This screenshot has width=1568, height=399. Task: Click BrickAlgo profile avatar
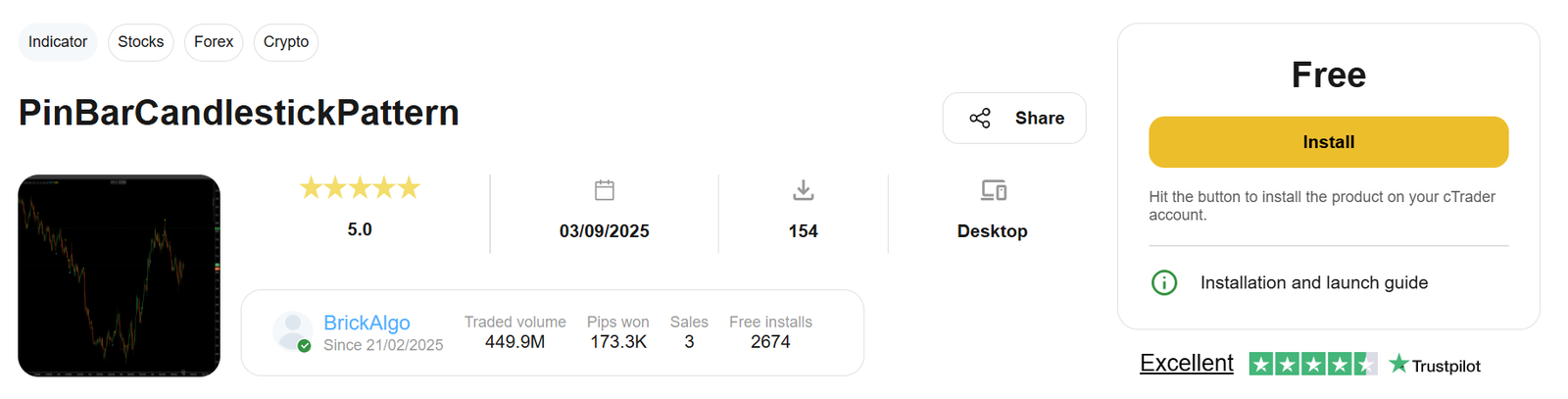292,331
